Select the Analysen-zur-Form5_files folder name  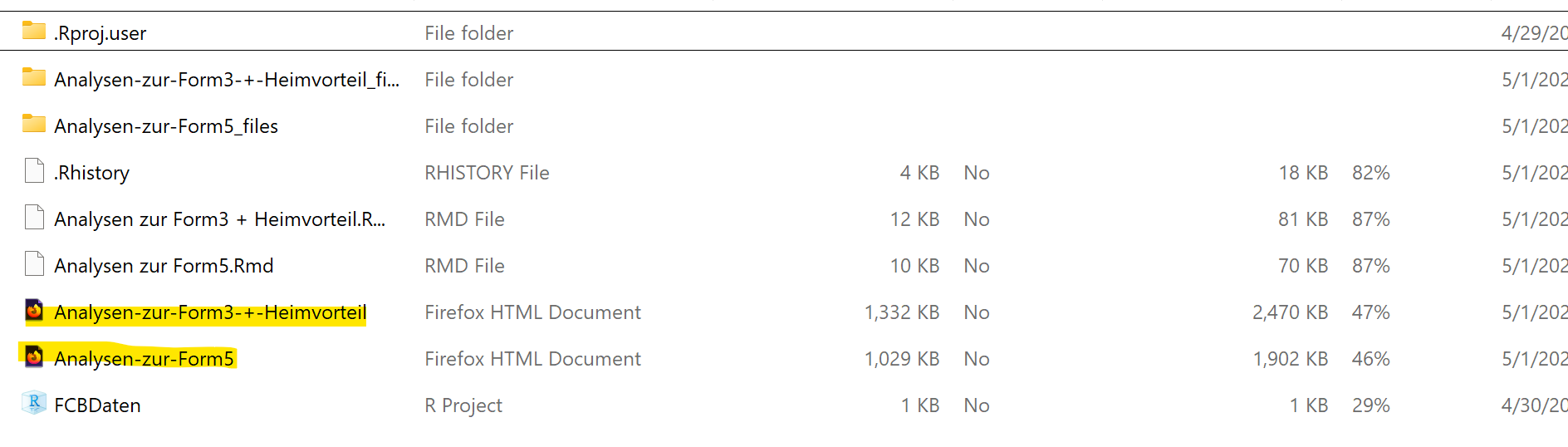(166, 126)
